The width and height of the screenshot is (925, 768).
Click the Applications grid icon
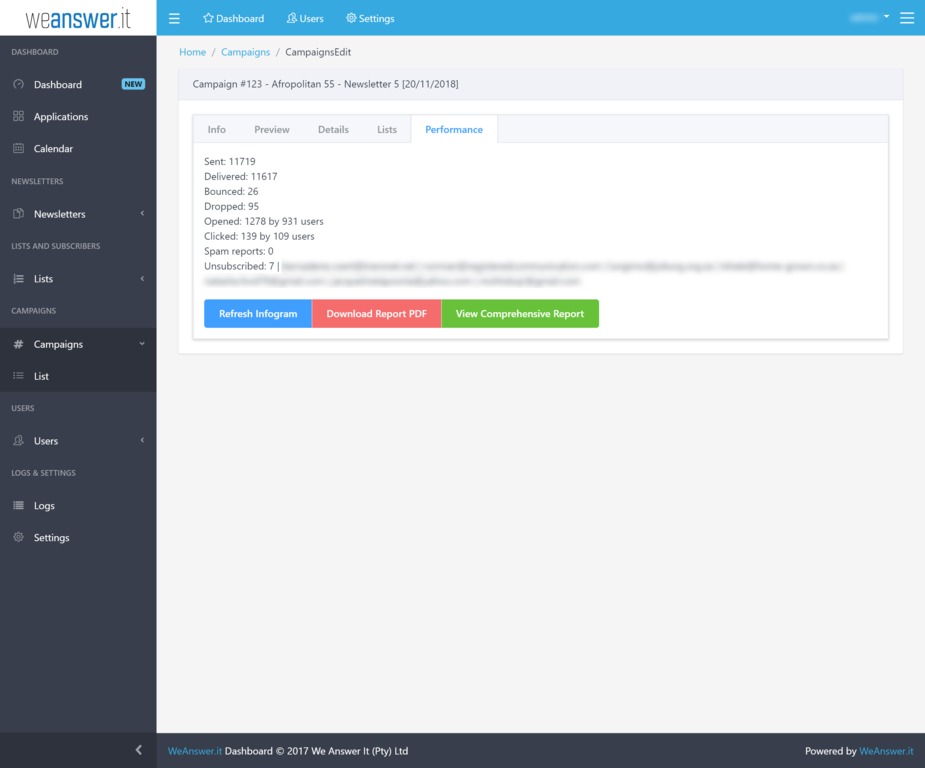click(18, 117)
